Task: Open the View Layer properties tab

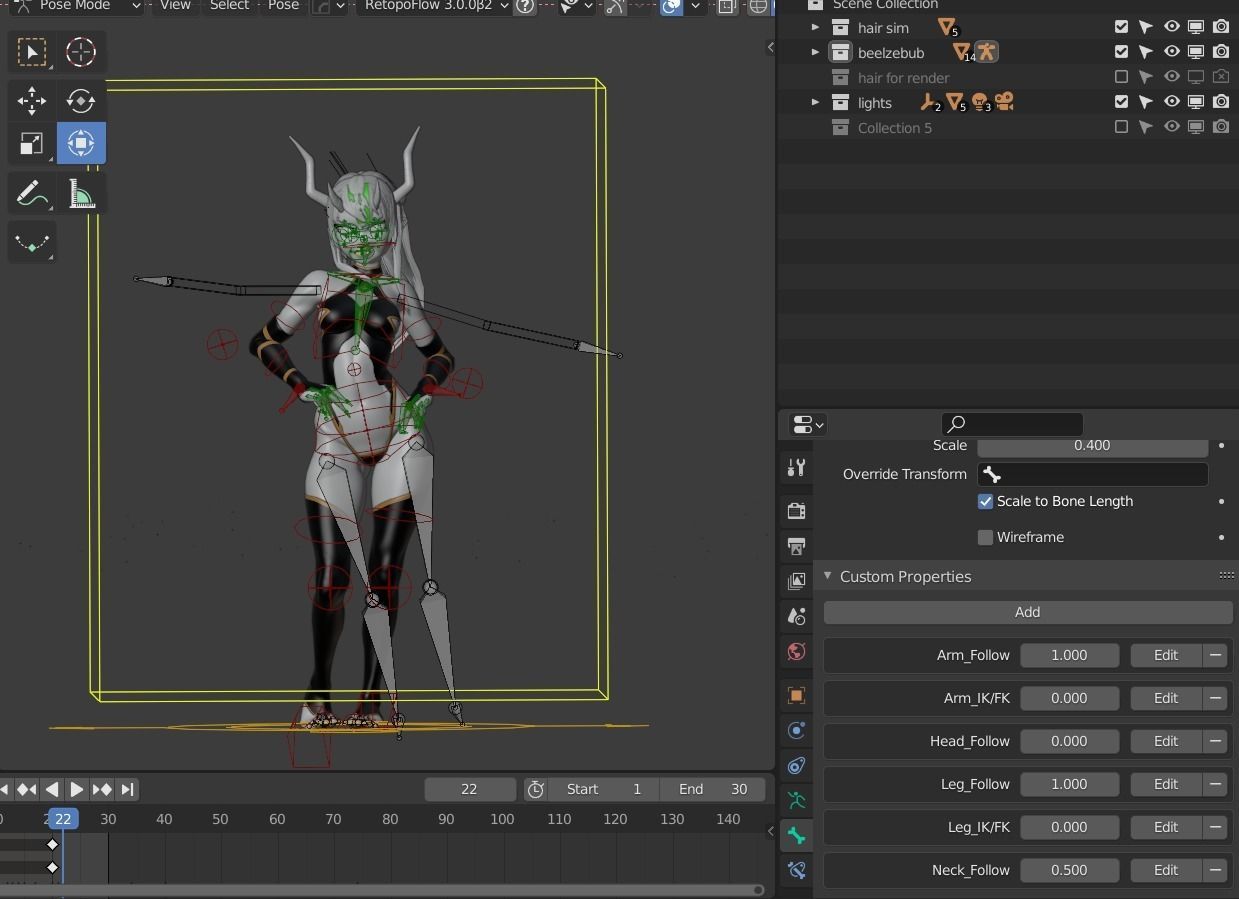Action: click(796, 581)
